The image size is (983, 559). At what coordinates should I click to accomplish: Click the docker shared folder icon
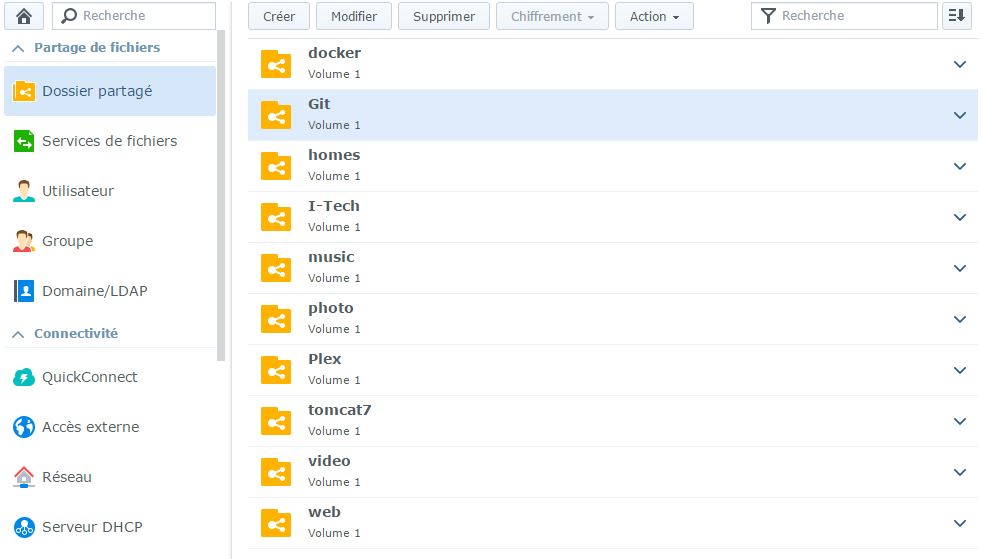(x=276, y=65)
